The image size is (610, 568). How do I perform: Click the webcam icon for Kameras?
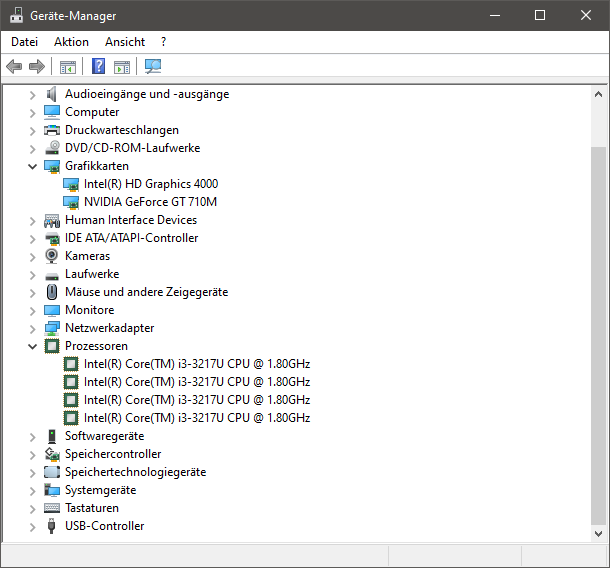[52, 256]
